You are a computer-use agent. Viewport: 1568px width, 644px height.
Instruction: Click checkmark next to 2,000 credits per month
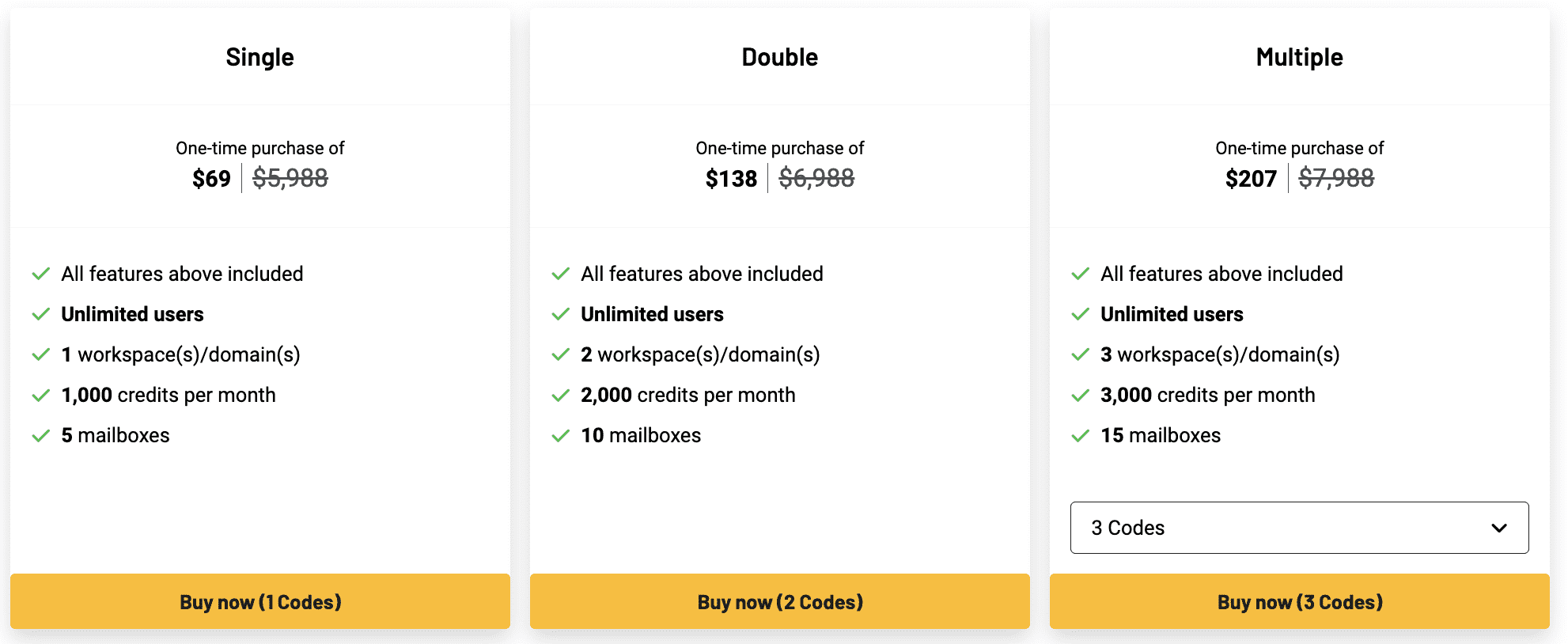point(561,396)
